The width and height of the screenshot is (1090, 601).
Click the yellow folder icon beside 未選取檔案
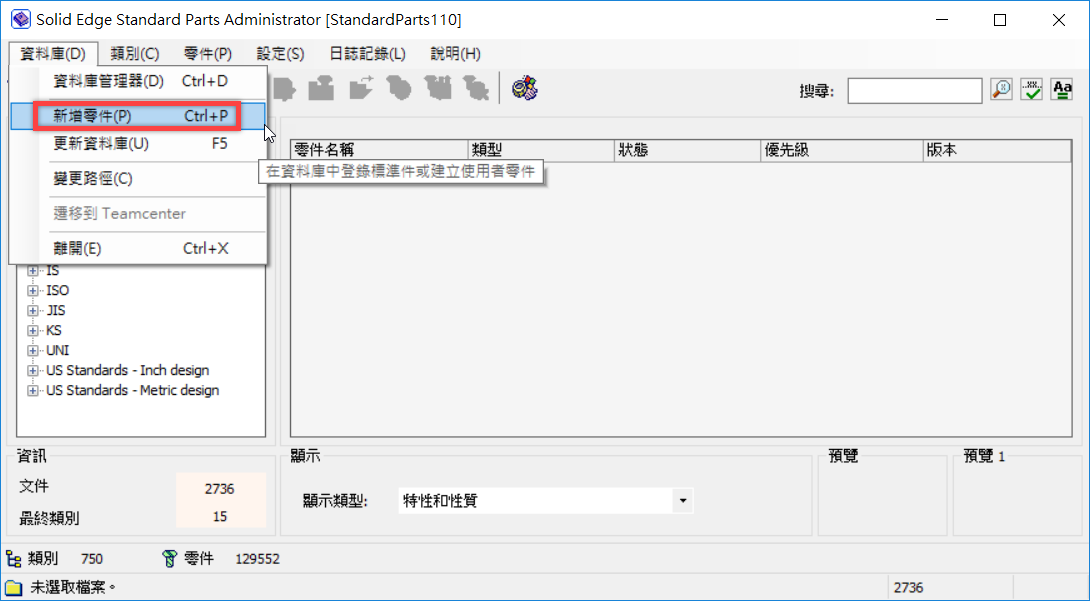click(14, 588)
